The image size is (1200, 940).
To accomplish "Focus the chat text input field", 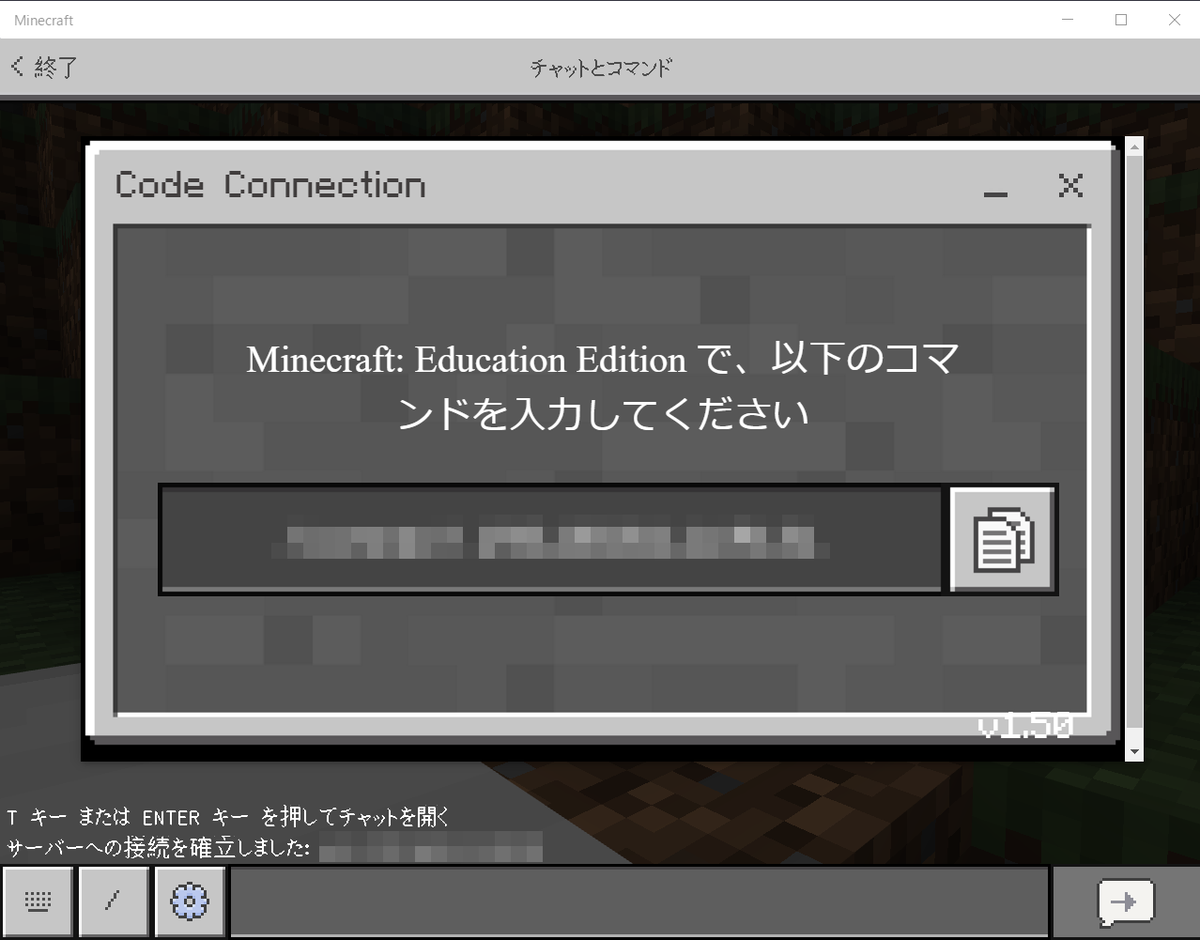I will click(640, 902).
